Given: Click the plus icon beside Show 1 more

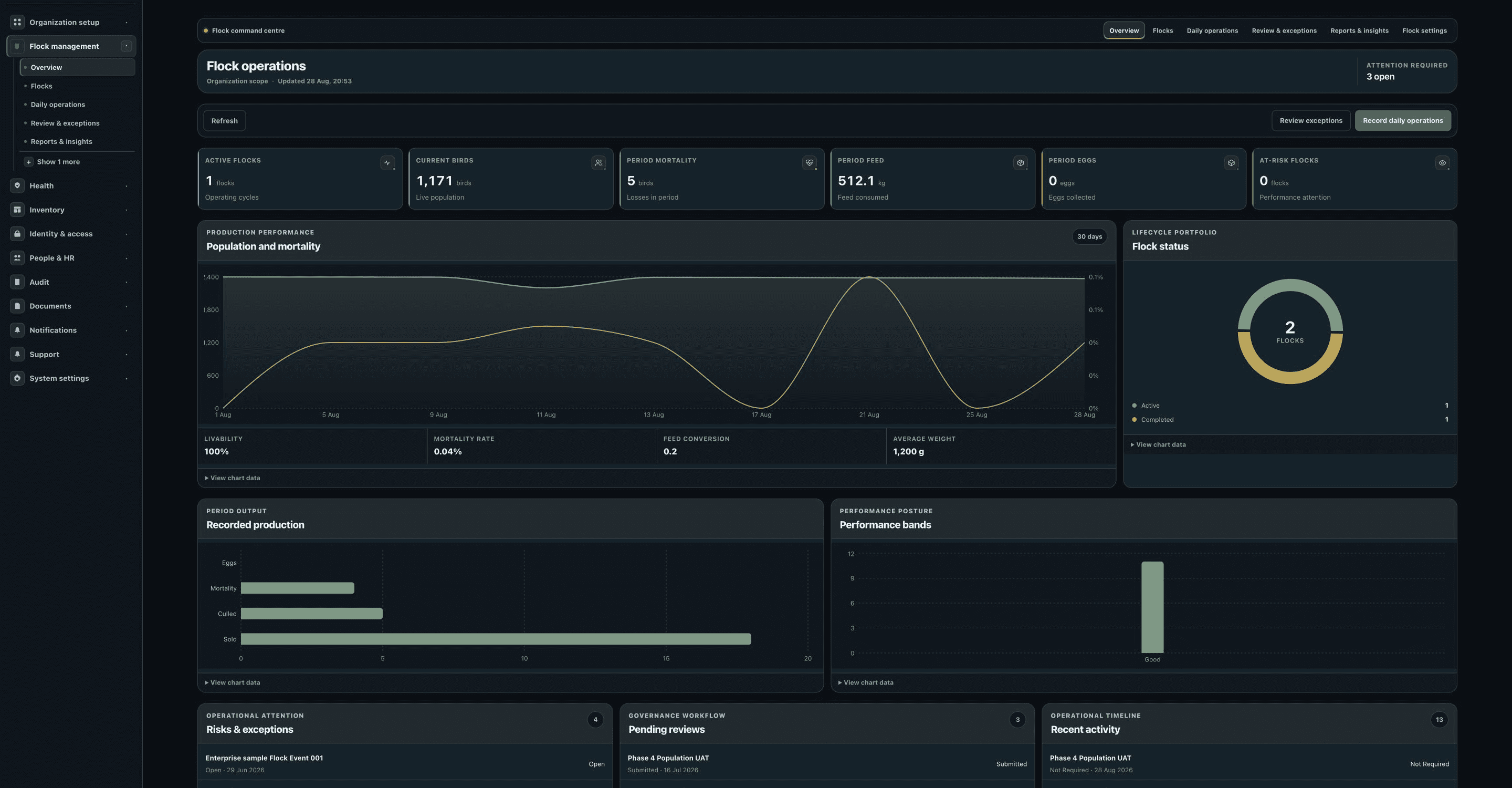Looking at the screenshot, I should tap(28, 162).
